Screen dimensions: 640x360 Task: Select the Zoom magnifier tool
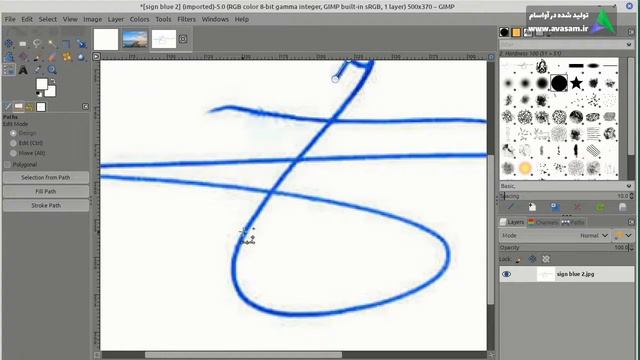tap(52, 70)
